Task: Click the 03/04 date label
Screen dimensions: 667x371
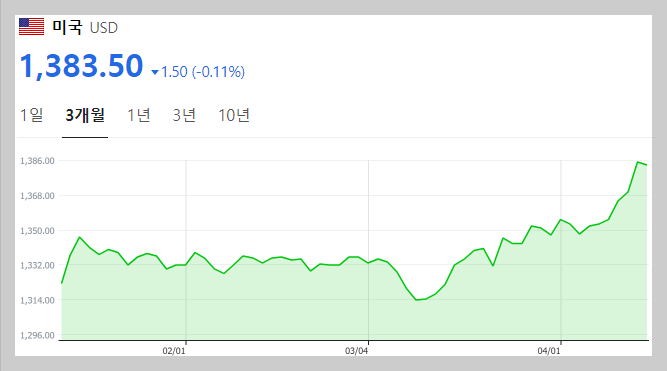Action: point(356,351)
